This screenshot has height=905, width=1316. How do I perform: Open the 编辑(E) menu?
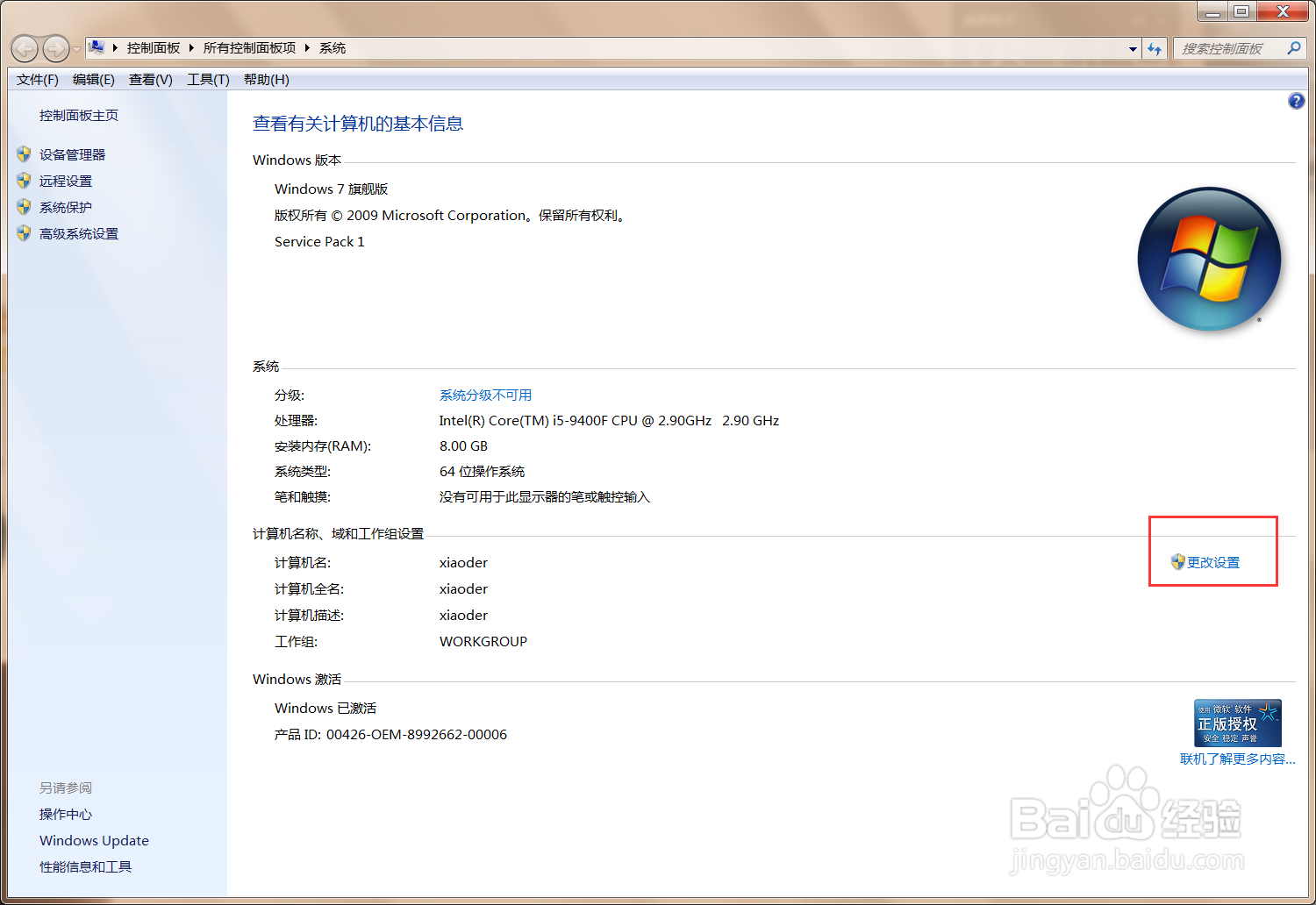click(x=94, y=80)
